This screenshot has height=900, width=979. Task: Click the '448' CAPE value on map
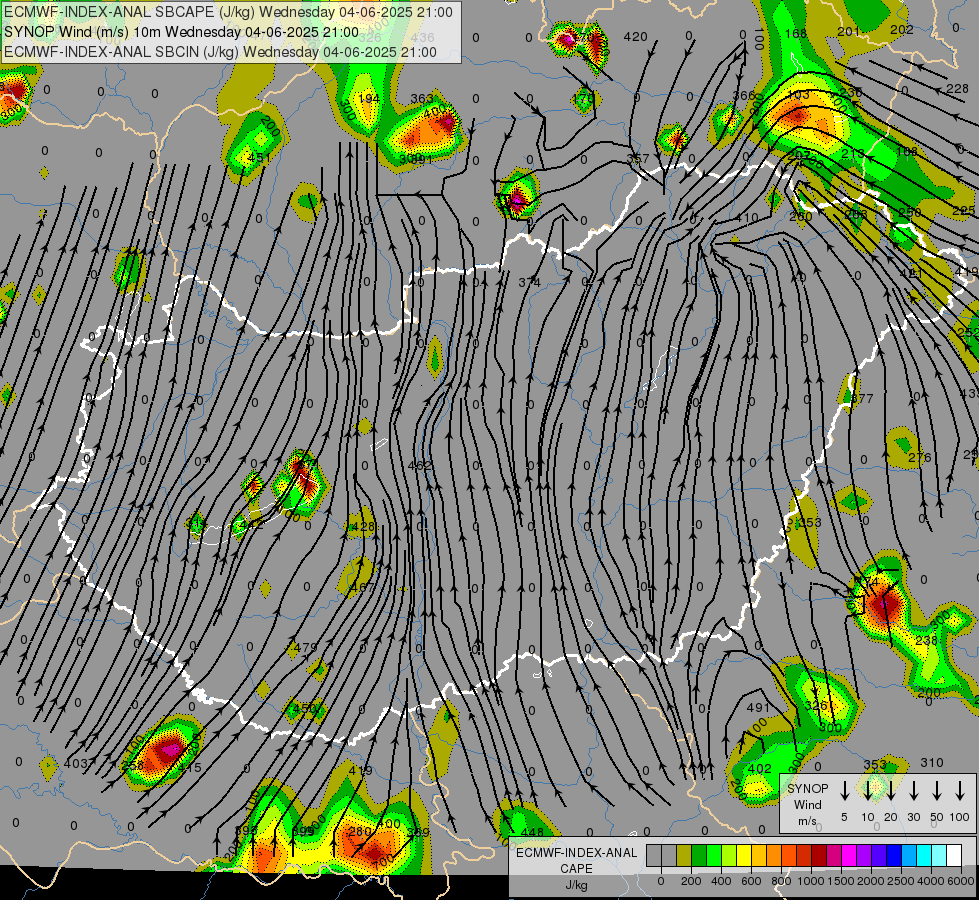click(x=532, y=832)
